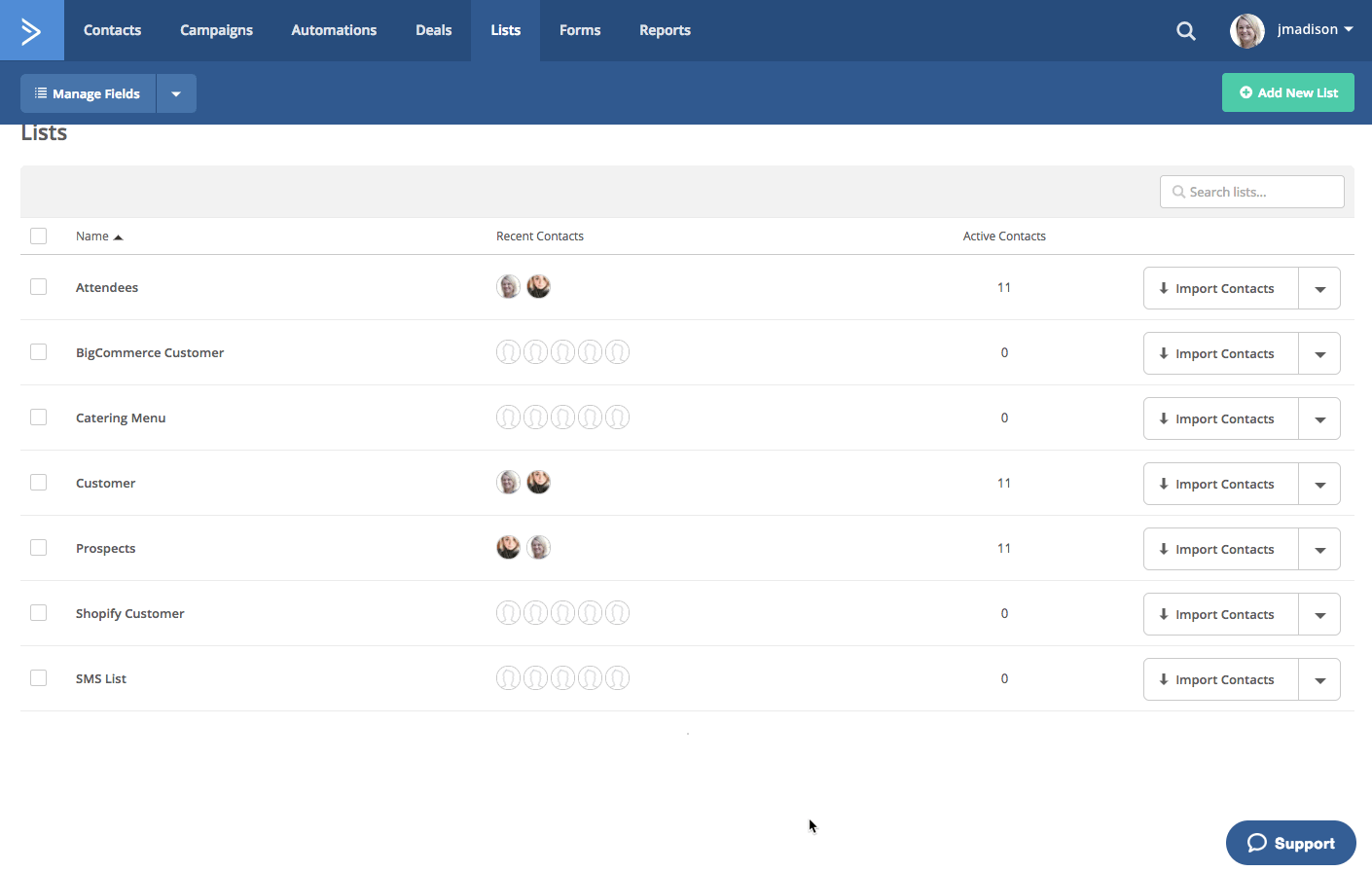Open the Contacts navigation tab

pos(112,30)
